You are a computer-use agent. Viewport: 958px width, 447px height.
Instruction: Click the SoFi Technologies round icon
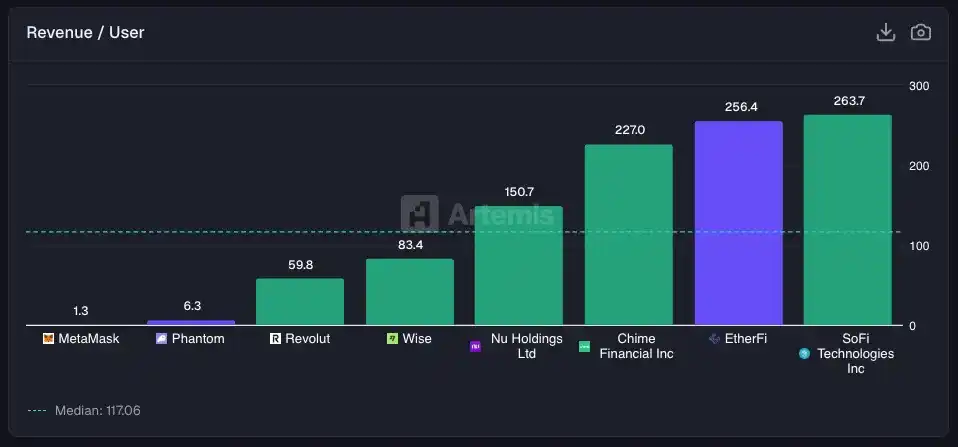point(804,354)
